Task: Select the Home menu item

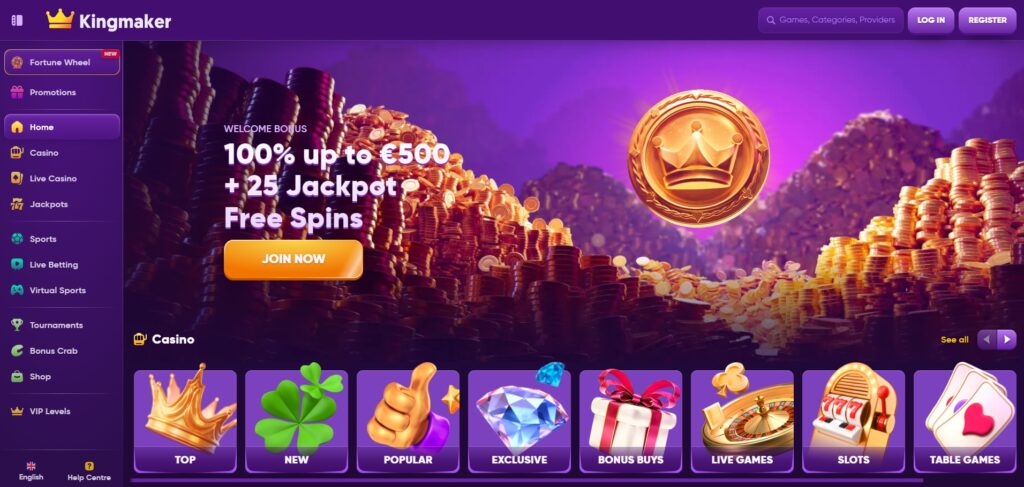Action: pyautogui.click(x=62, y=127)
